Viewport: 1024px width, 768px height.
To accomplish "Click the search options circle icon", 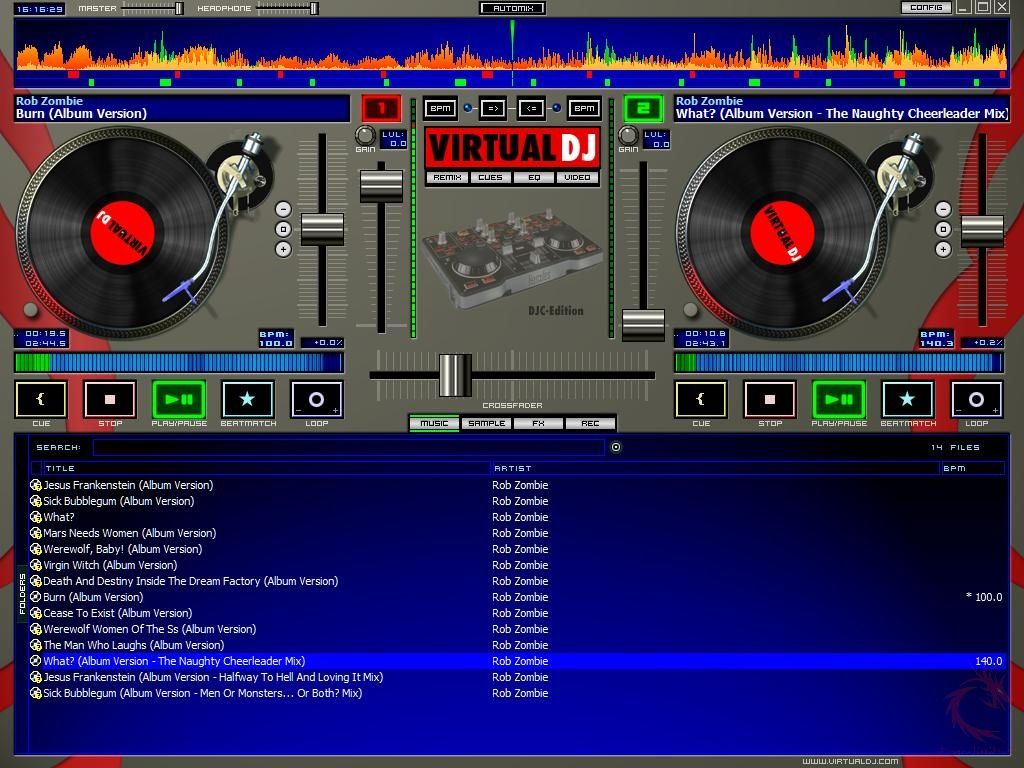I will point(615,447).
